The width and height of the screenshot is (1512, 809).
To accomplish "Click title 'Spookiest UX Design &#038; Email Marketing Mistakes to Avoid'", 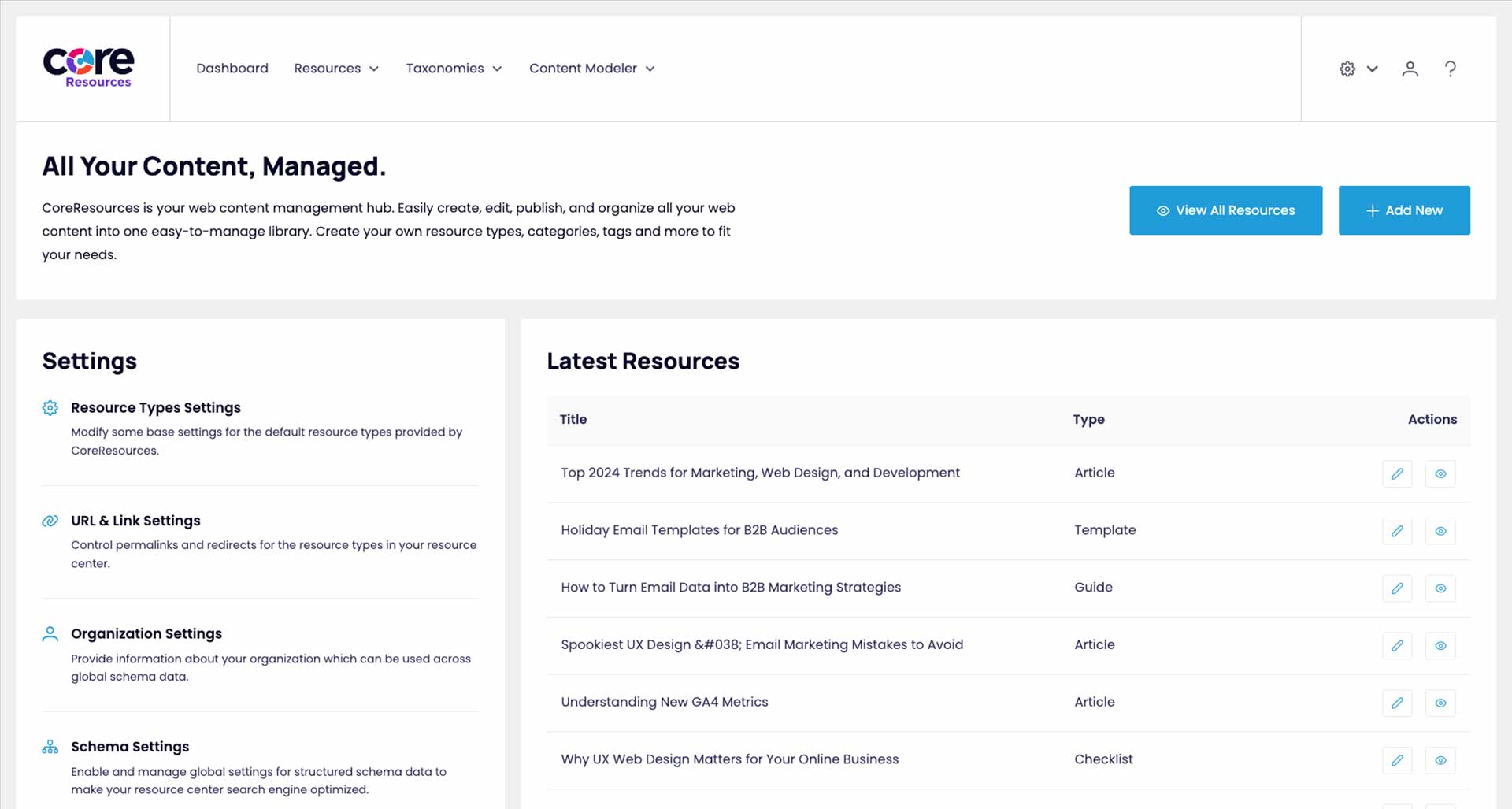I will coord(762,644).
